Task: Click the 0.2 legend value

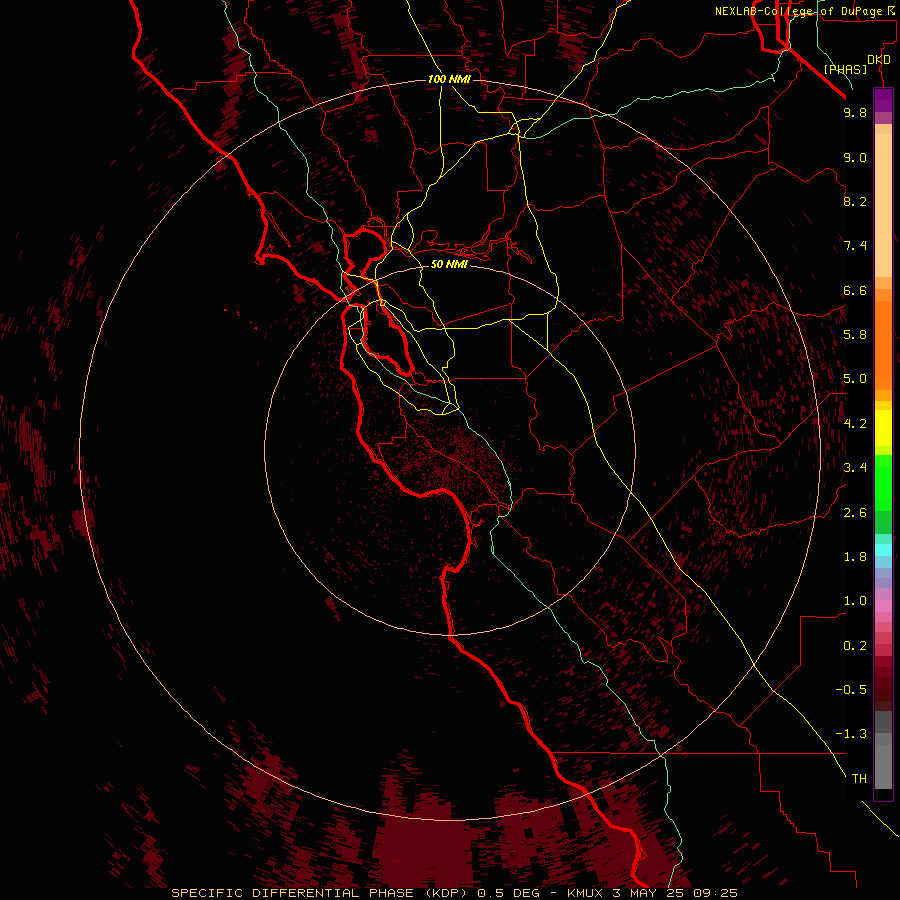Action: [855, 646]
